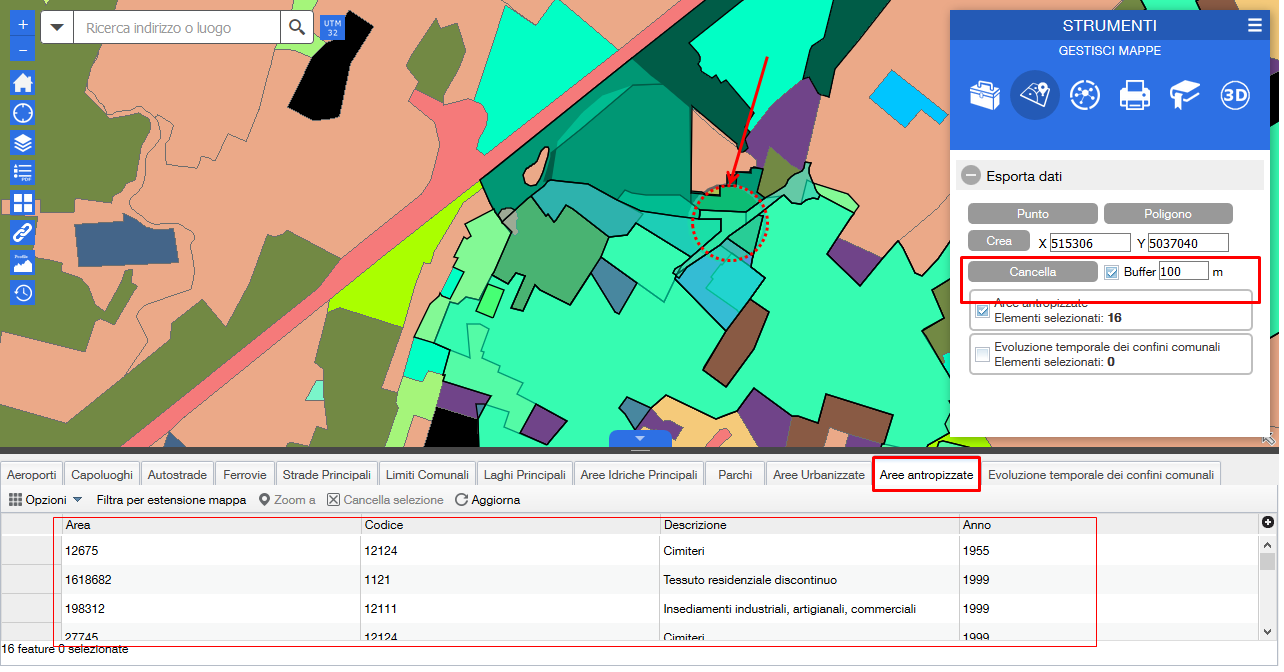
Task: Select the Limiti Comunali tab
Action: click(427, 475)
